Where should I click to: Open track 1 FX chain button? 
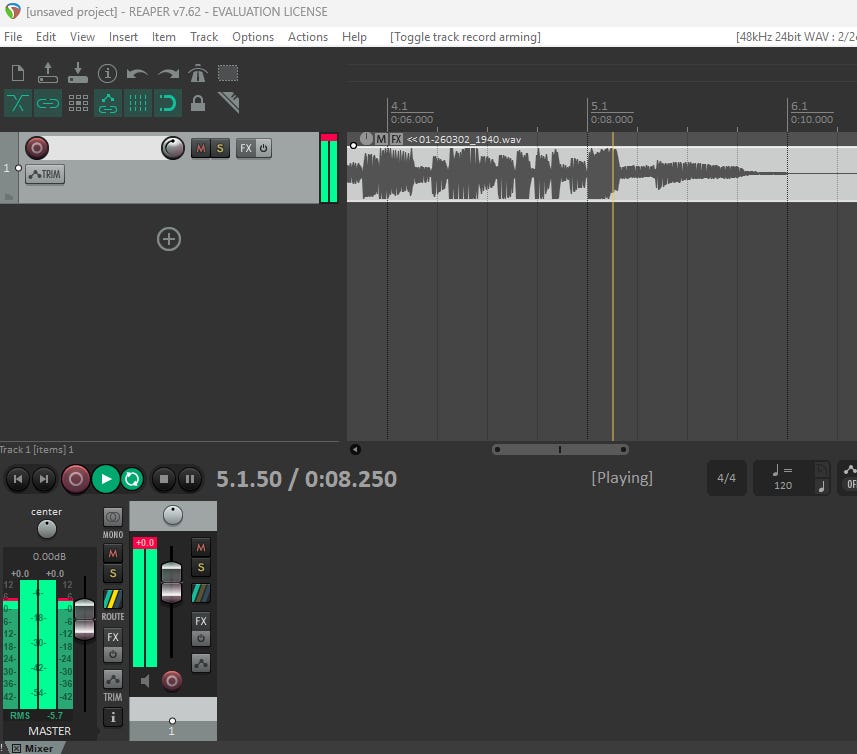246,148
